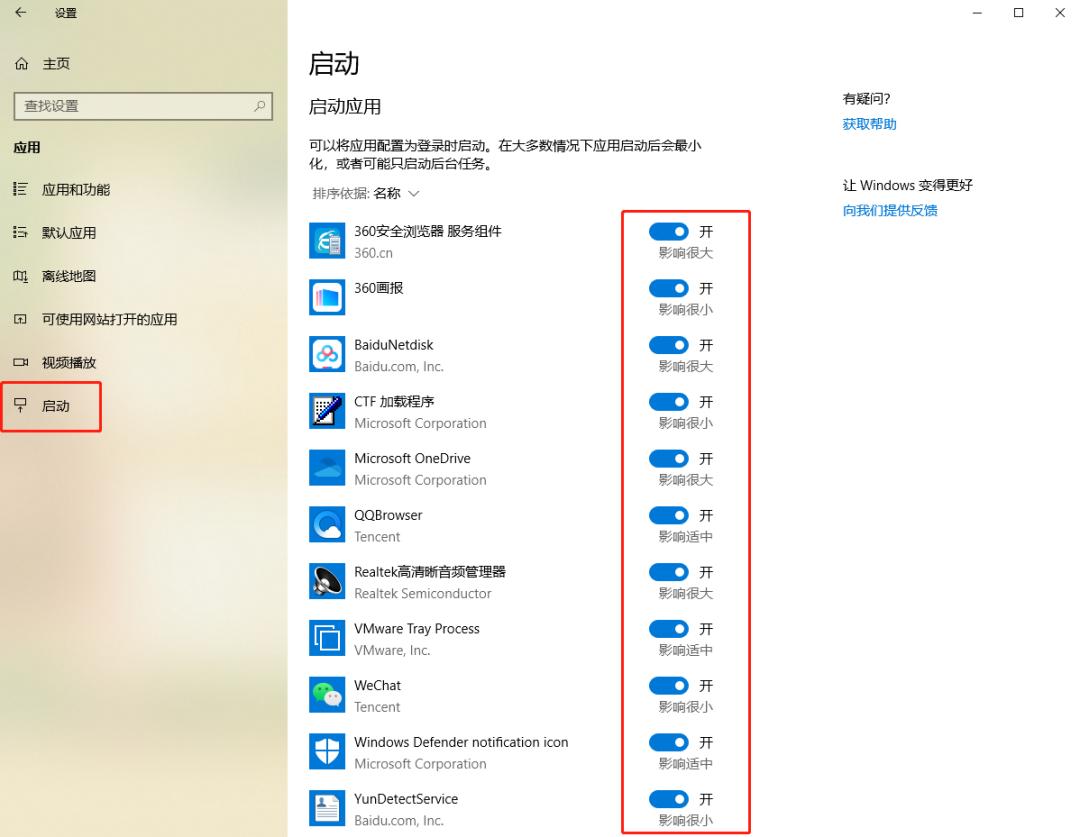Toggle CTF 加载程序 startup switch
The width and height of the screenshot is (1080, 837).
669,402
